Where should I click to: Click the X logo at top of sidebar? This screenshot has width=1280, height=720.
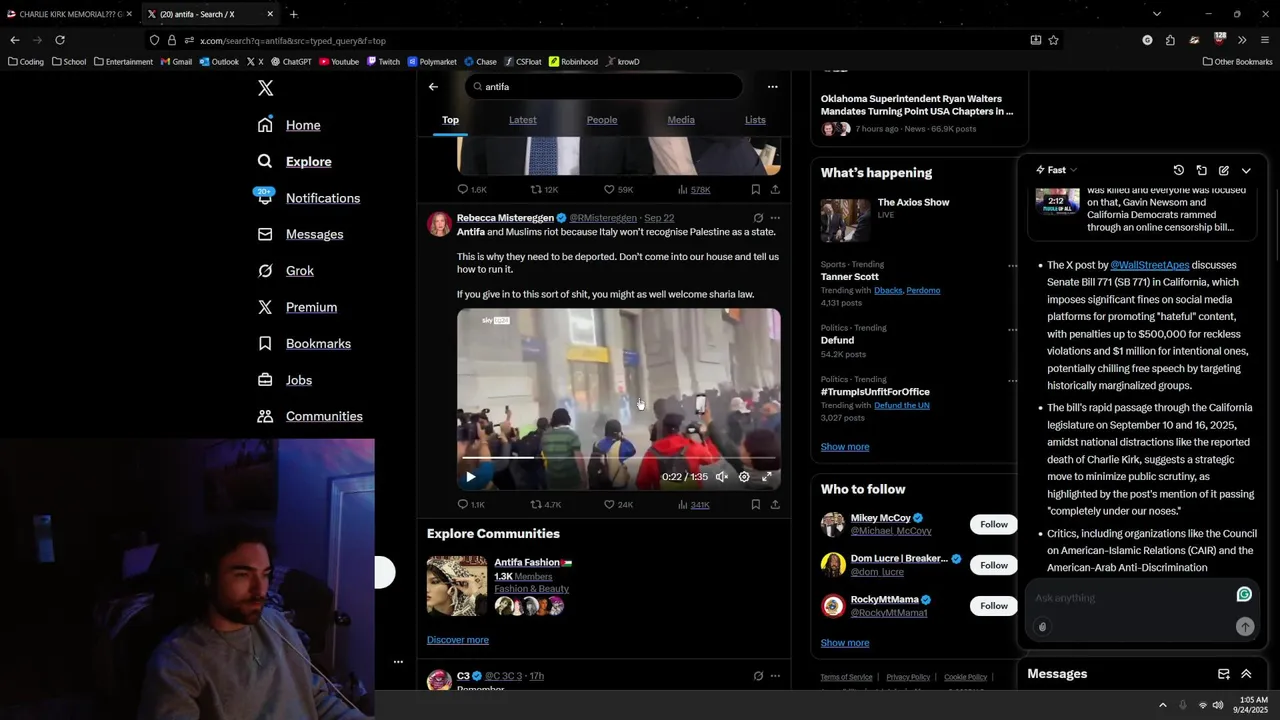(x=265, y=88)
